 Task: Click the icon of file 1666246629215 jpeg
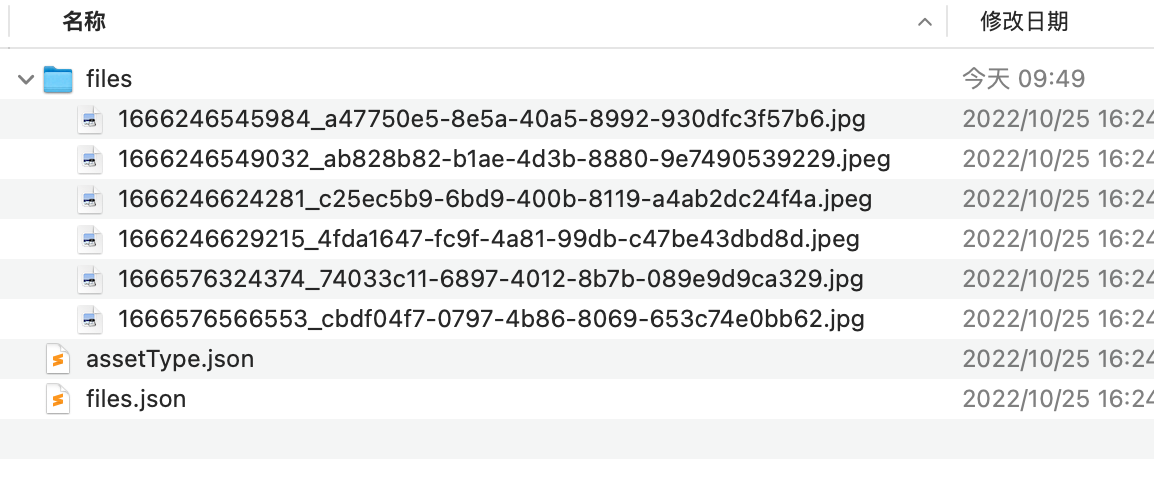point(90,238)
